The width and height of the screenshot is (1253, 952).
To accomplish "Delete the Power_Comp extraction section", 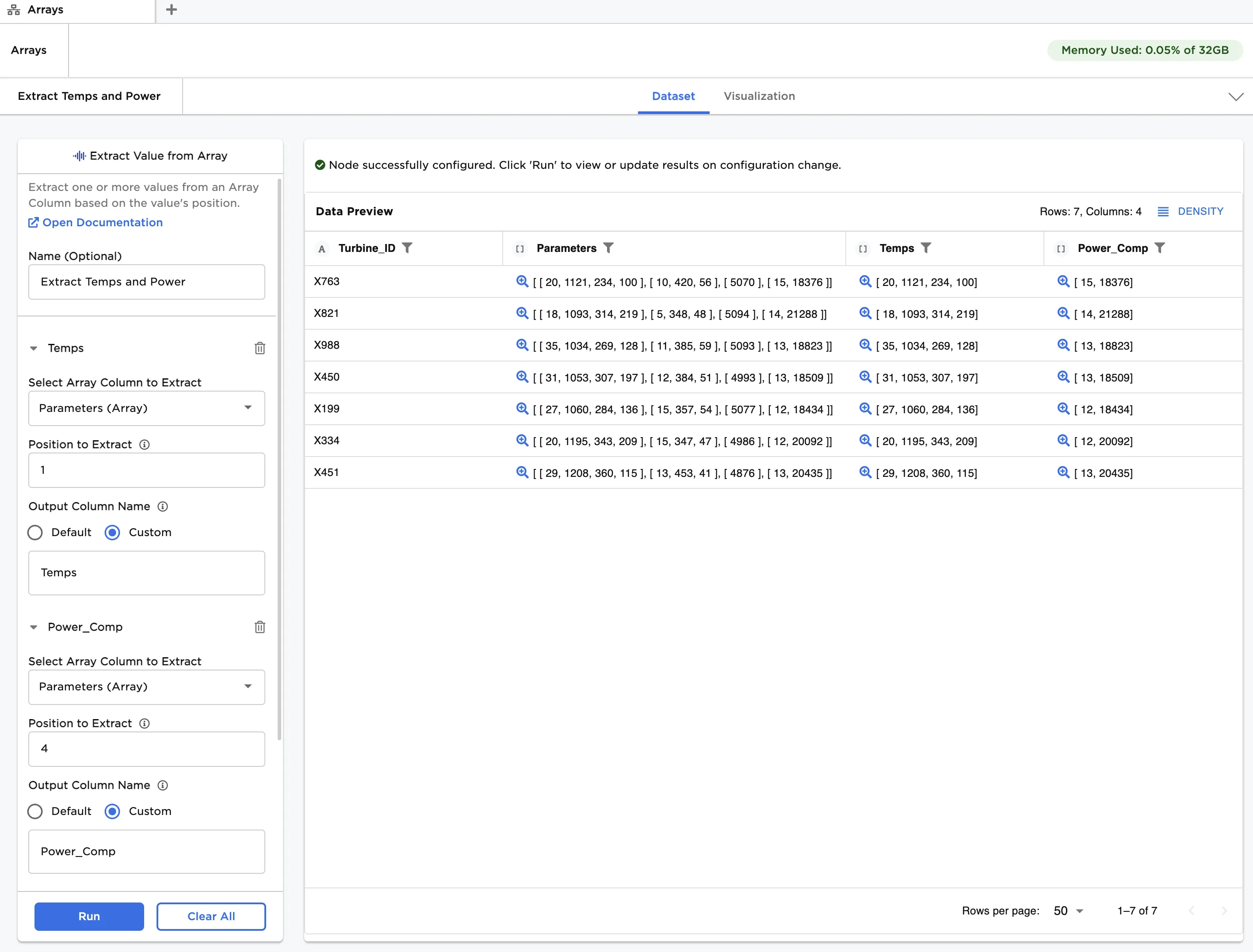I will (260, 627).
